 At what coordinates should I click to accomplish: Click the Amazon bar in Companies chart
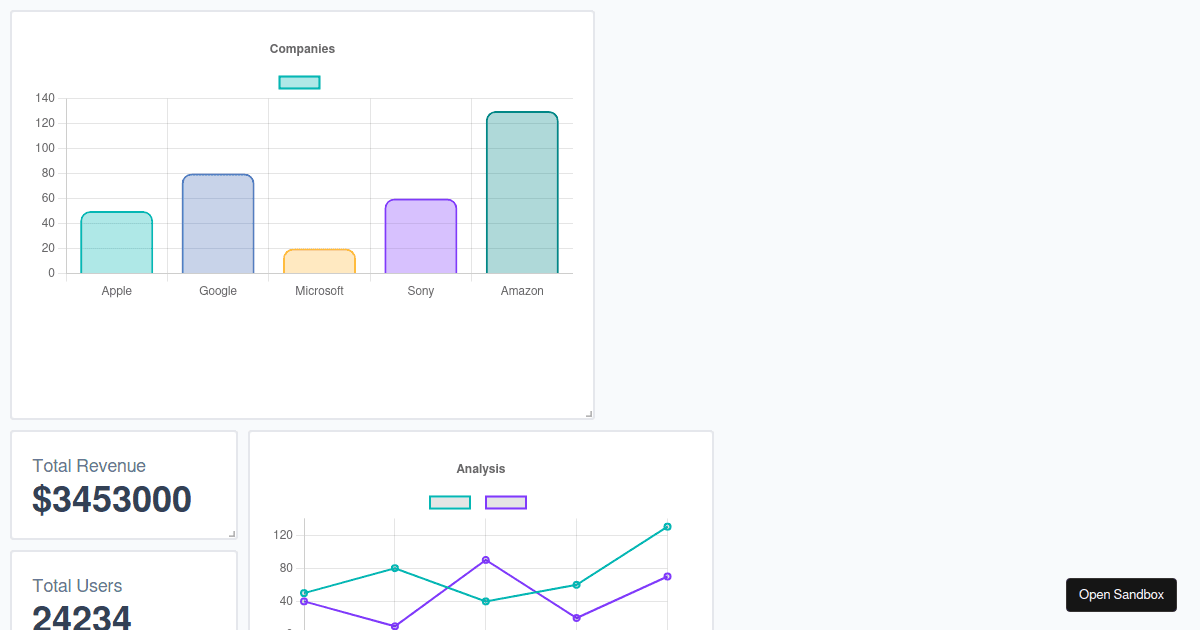coord(522,192)
